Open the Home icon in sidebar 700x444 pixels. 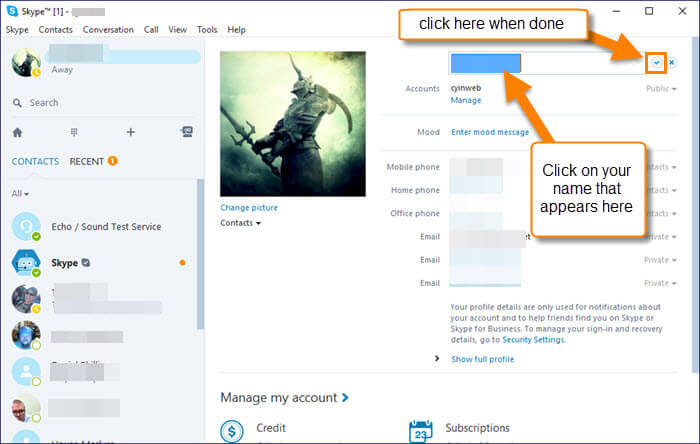coord(17,133)
